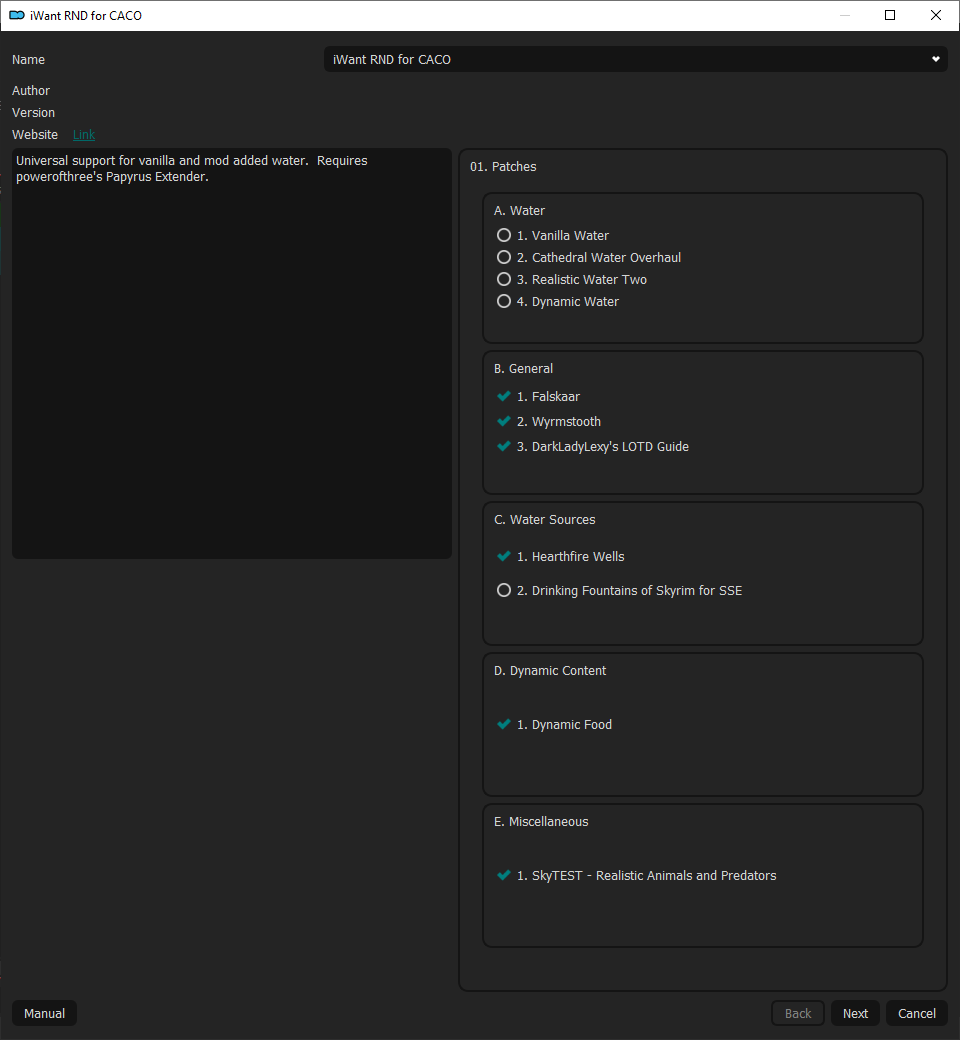Click the '01. Patches' heading
This screenshot has width=960, height=1040.
click(x=503, y=166)
